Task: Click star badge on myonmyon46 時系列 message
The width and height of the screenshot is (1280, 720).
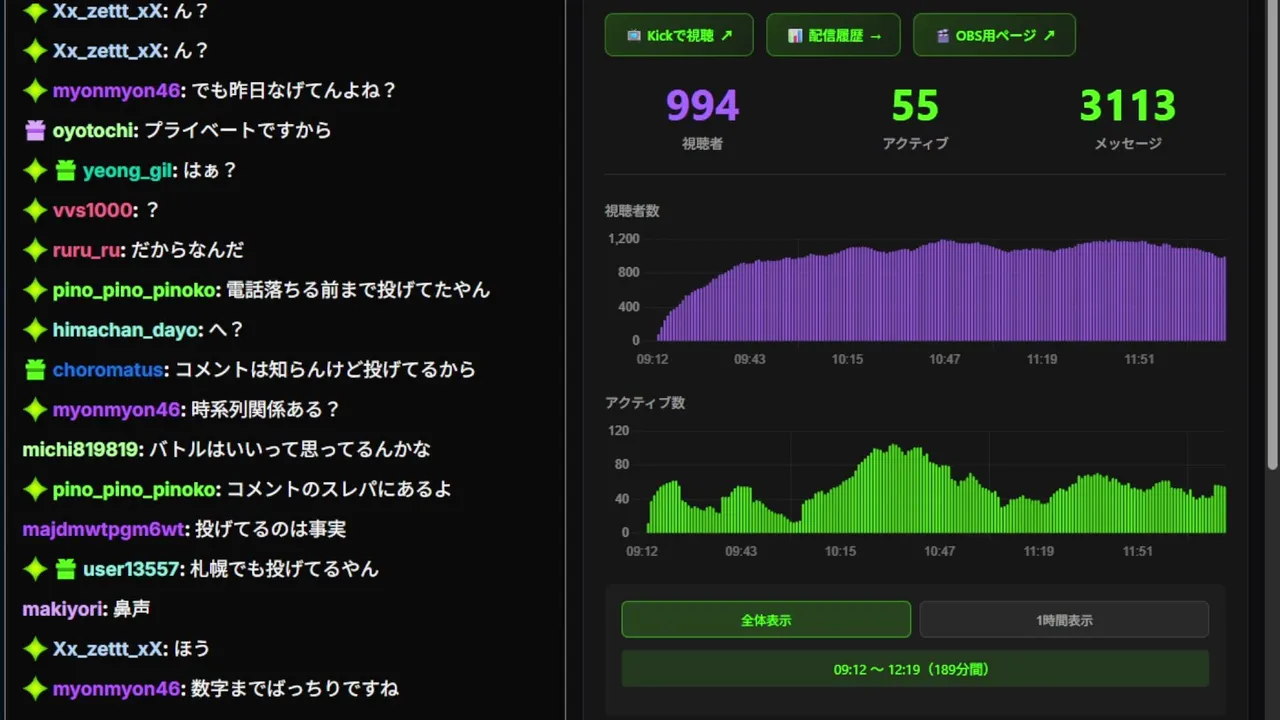Action: 35,409
